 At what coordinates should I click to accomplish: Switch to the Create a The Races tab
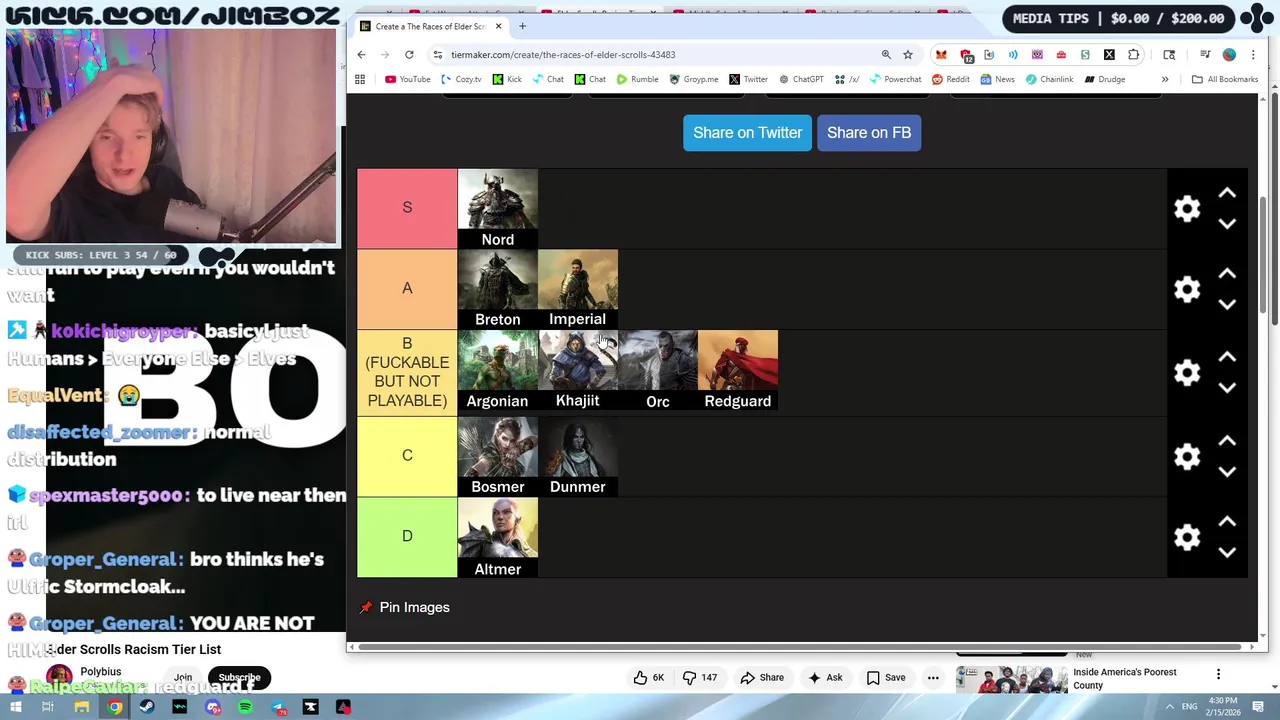coord(430,26)
